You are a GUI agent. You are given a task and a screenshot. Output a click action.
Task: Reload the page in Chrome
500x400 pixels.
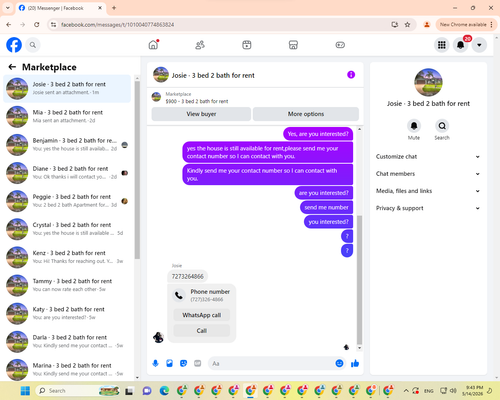(37, 25)
